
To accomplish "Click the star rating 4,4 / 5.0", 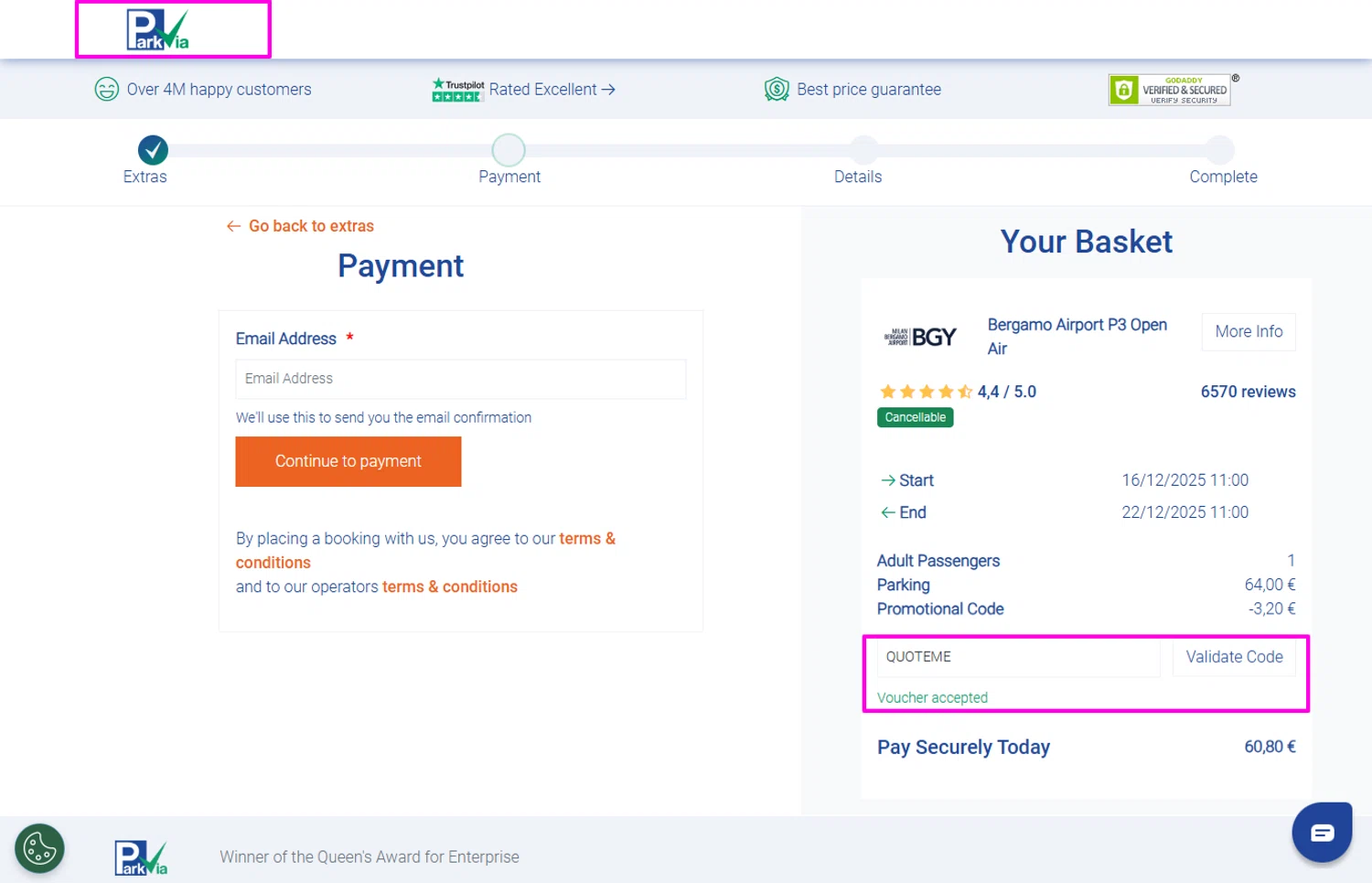I will coord(958,392).
